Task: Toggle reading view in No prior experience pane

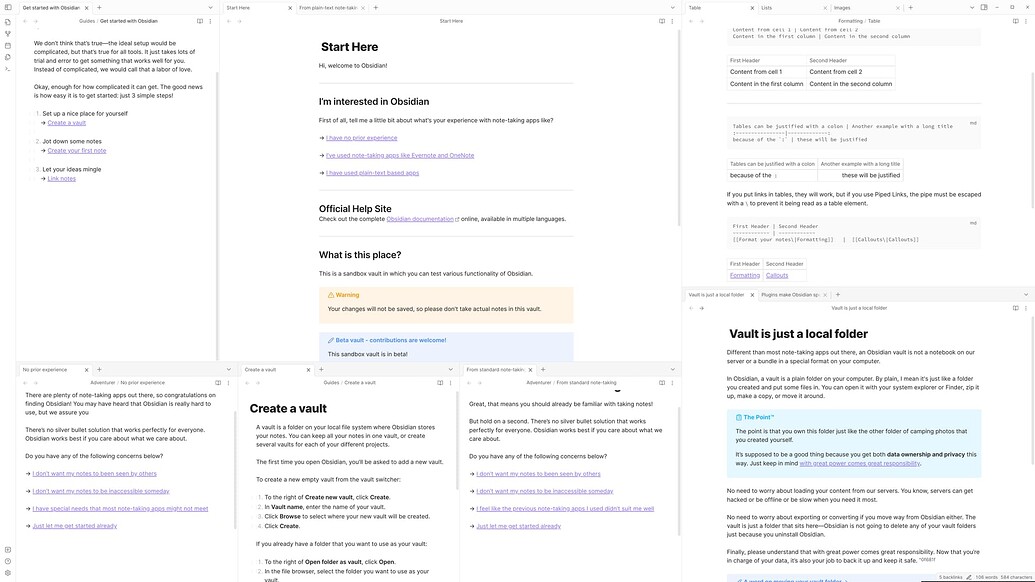Action: tap(218, 383)
